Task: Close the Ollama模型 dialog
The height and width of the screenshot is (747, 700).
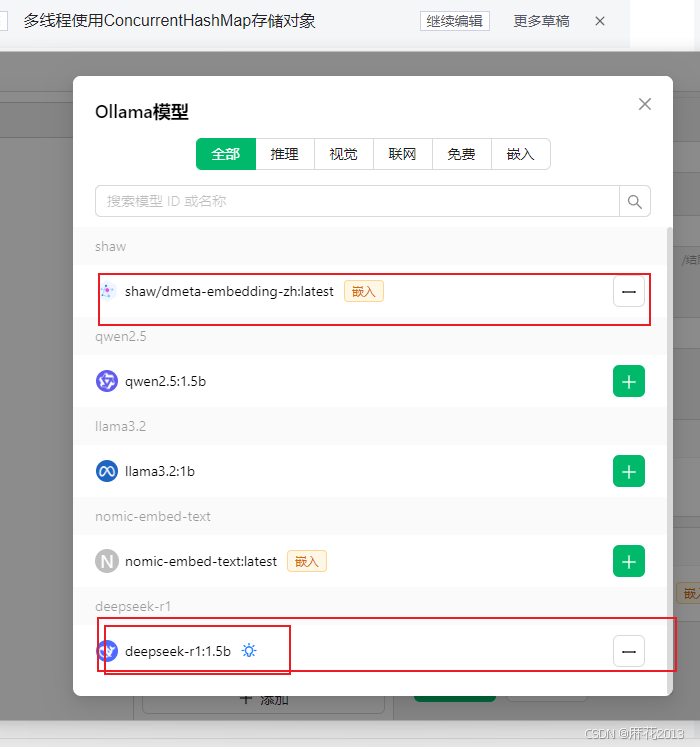Action: pyautogui.click(x=645, y=104)
